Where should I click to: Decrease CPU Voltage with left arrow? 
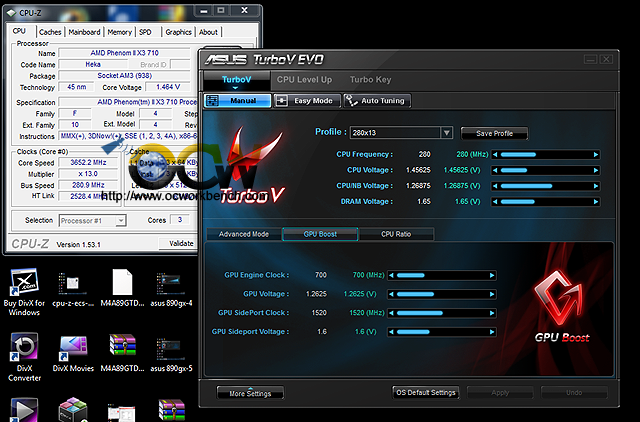(496, 170)
